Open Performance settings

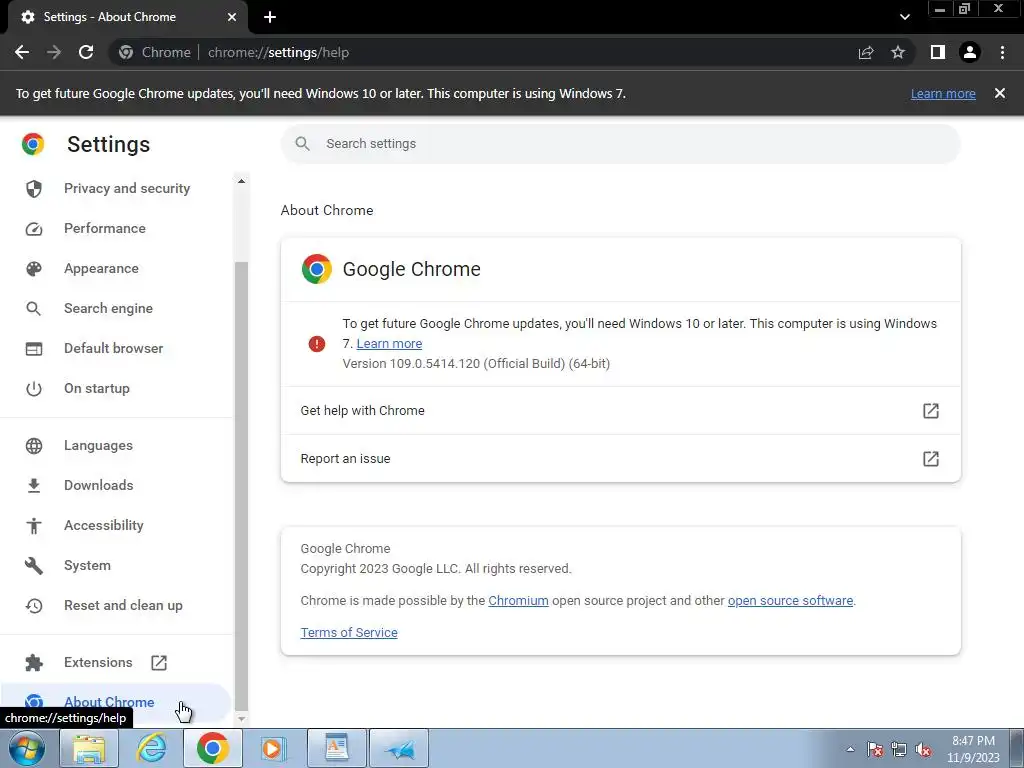[116, 229]
